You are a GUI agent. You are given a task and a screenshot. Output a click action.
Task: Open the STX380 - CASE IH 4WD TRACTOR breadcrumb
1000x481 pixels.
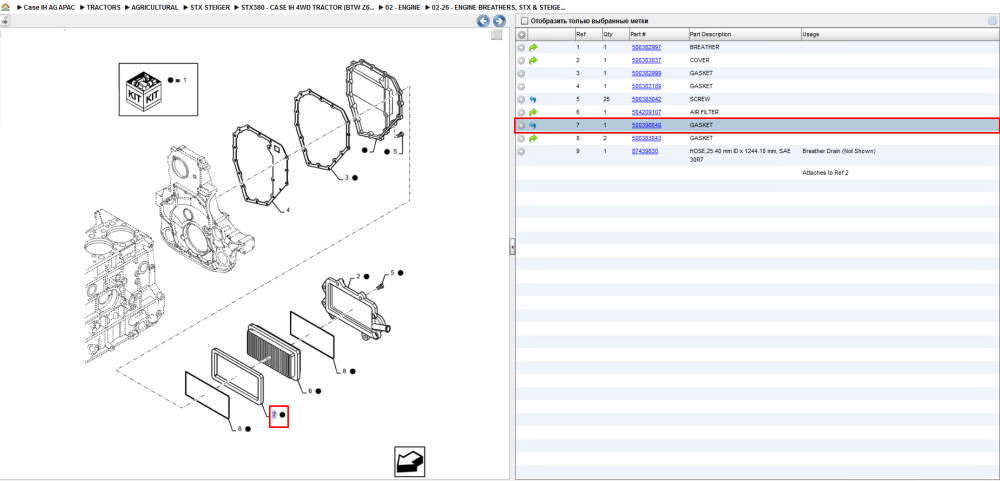click(x=307, y=7)
